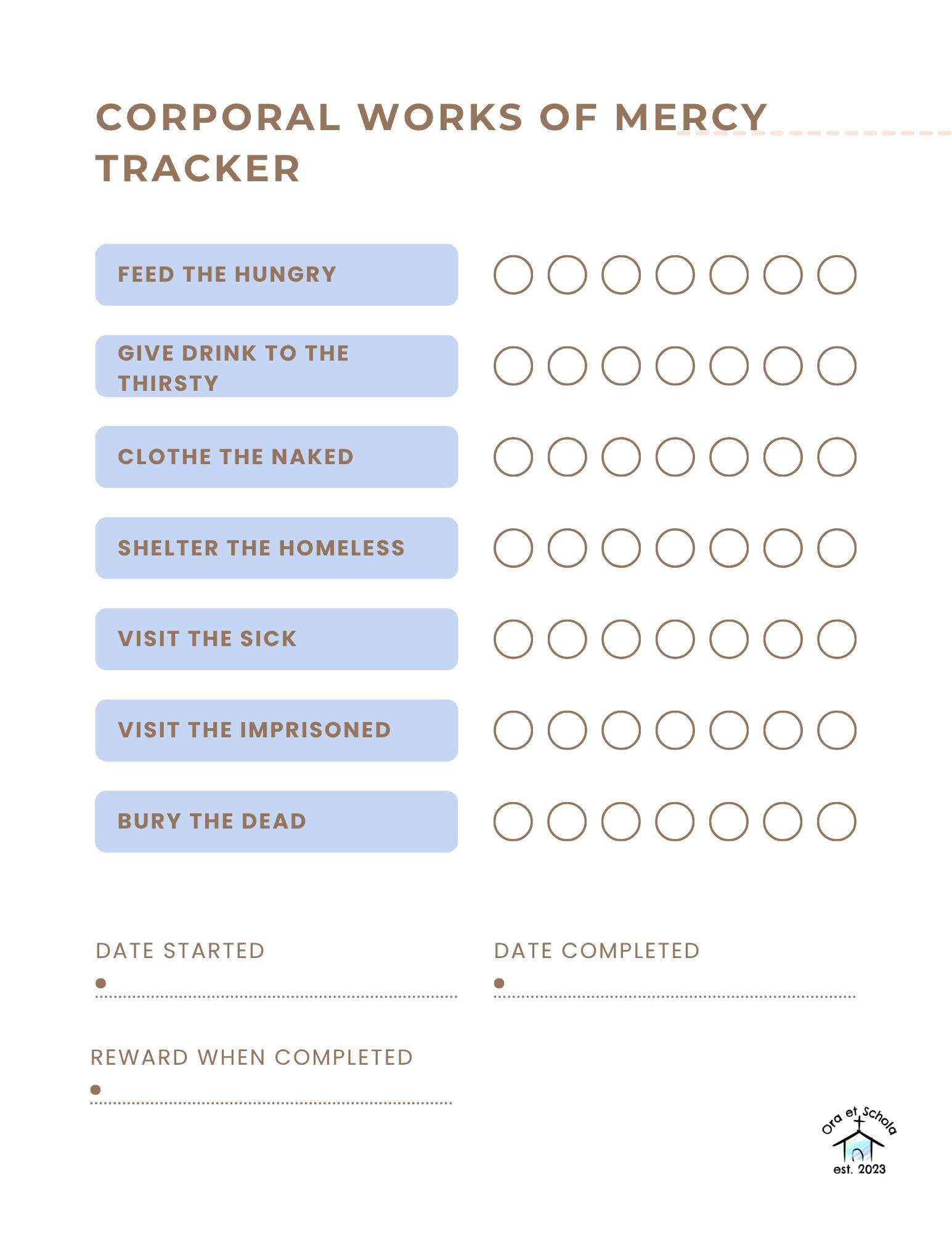
Task: Tick the last circle for Visit the Sick
Action: 837,639
